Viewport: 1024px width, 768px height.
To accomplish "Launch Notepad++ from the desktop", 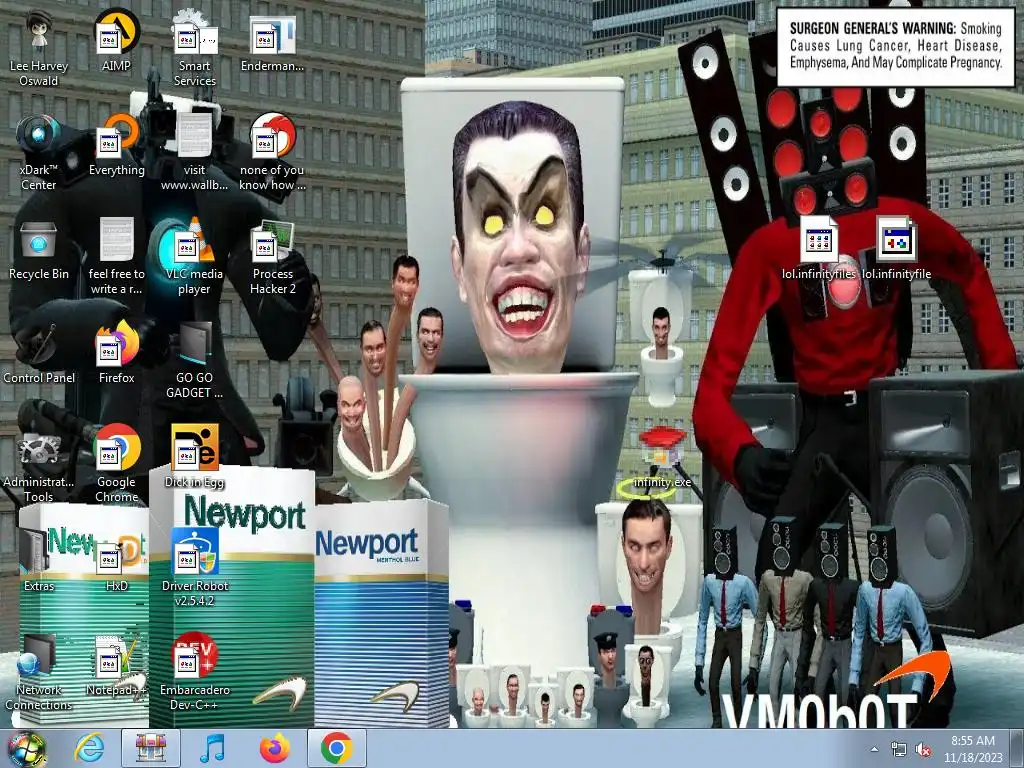I will (116, 664).
